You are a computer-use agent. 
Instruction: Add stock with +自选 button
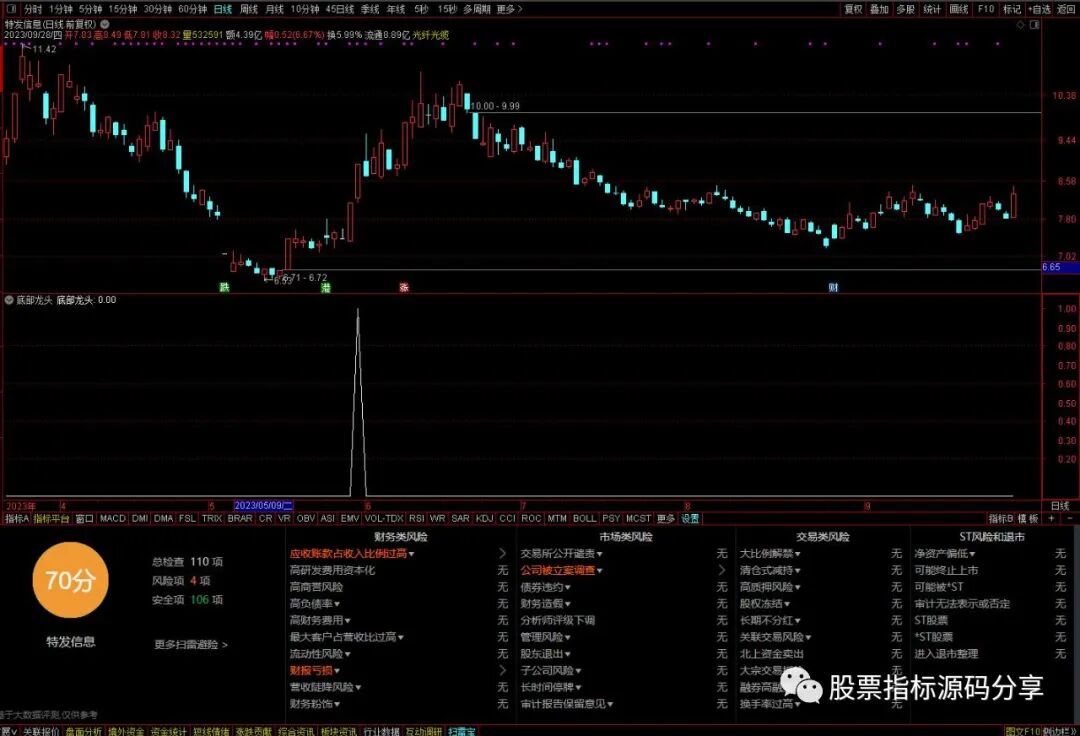coord(1039,9)
